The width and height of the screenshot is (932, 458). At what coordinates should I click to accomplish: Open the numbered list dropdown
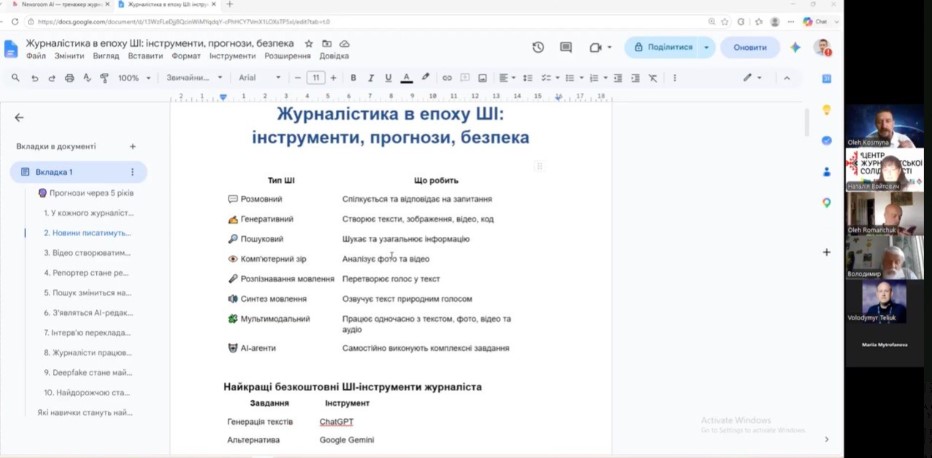(597, 78)
